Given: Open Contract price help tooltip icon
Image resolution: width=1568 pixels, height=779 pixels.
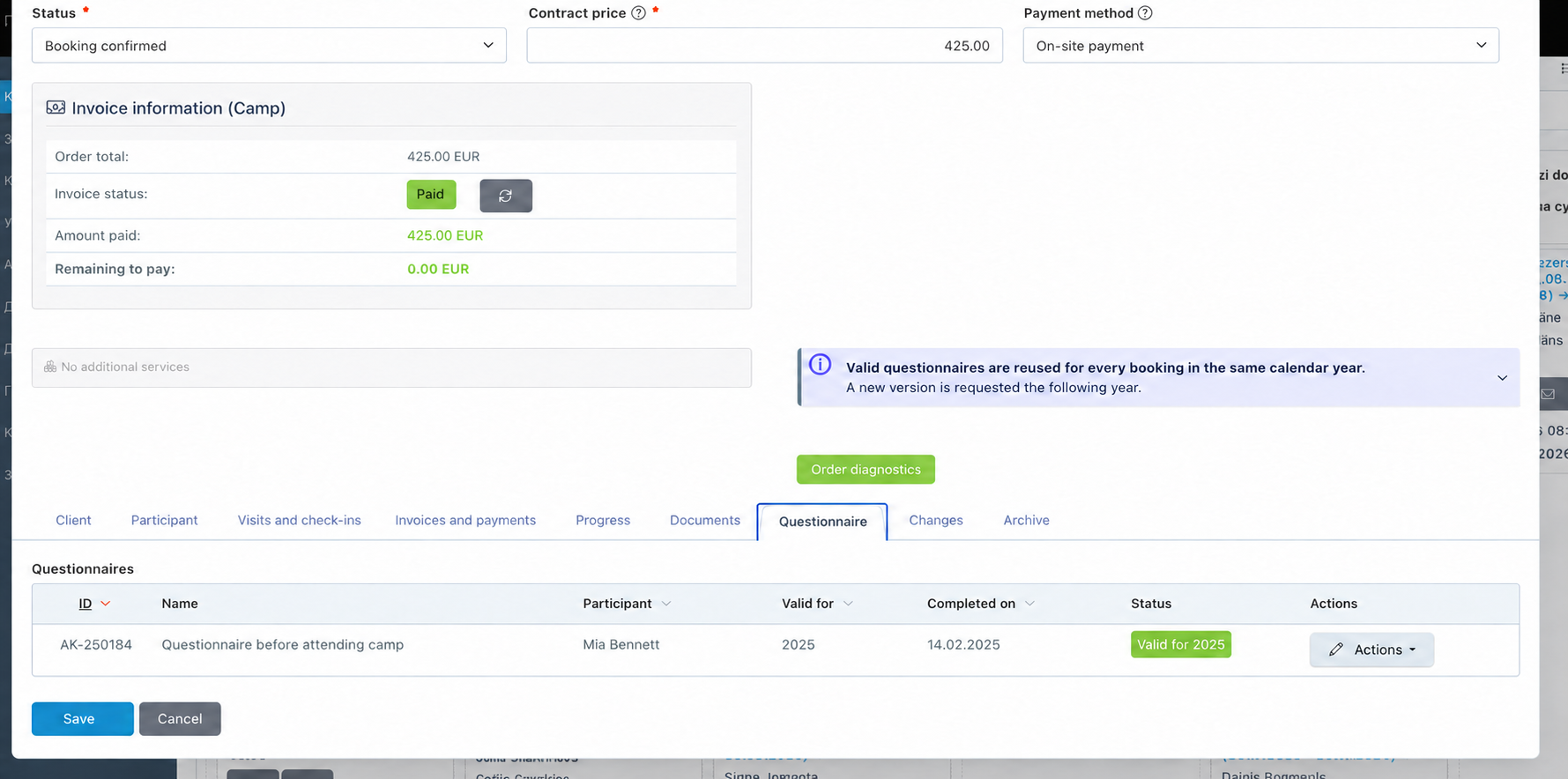Looking at the screenshot, I should (x=638, y=13).
